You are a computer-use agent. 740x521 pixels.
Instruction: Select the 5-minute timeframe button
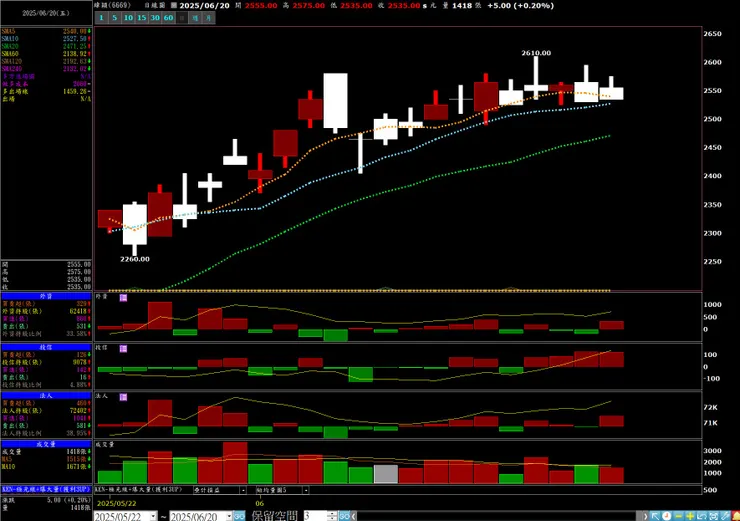coord(114,18)
